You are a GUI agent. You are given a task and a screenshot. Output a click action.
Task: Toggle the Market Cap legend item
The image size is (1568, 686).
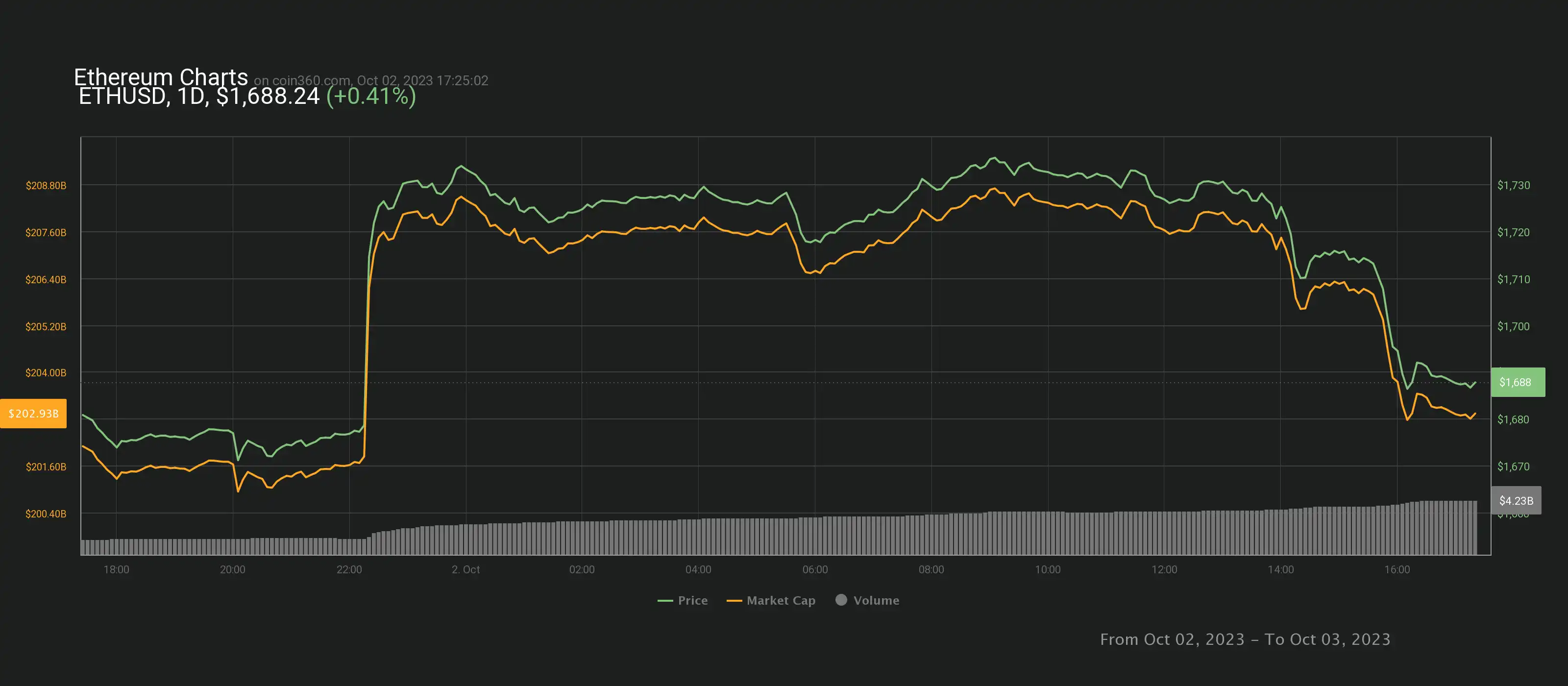pyautogui.click(x=781, y=600)
